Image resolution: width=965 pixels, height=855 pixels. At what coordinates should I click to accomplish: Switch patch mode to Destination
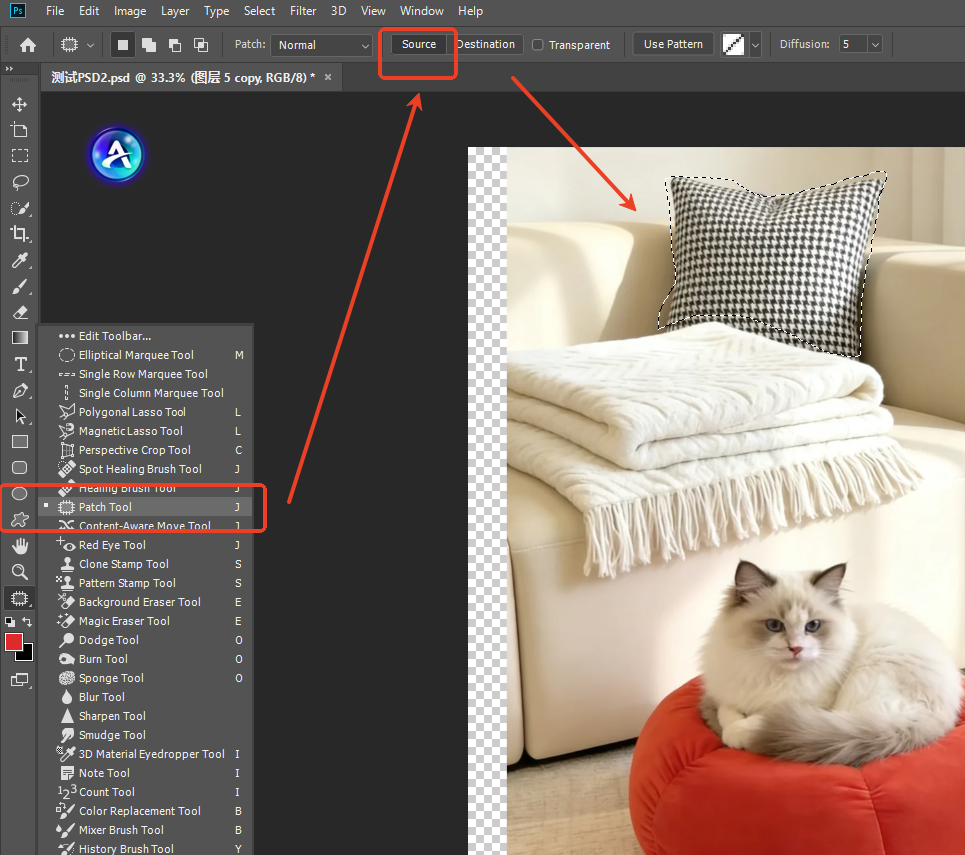pos(486,44)
